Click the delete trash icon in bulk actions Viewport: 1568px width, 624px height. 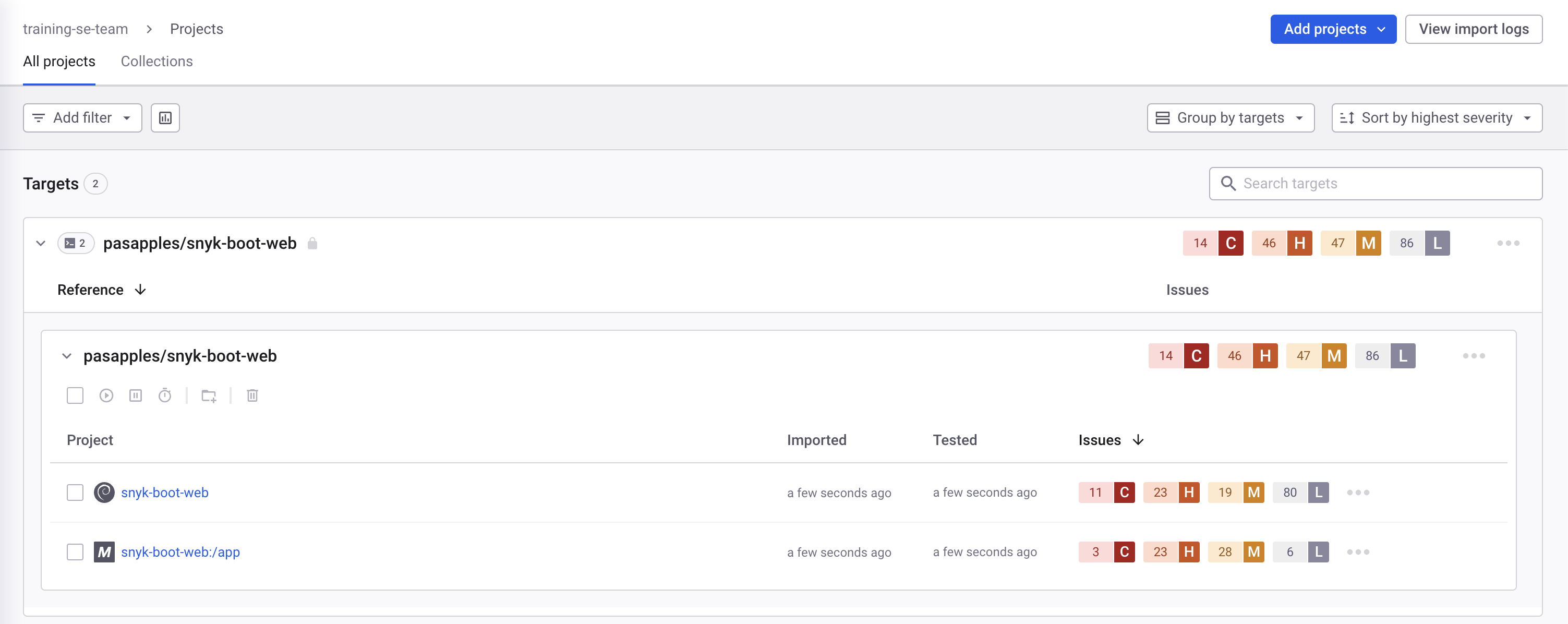coord(252,395)
